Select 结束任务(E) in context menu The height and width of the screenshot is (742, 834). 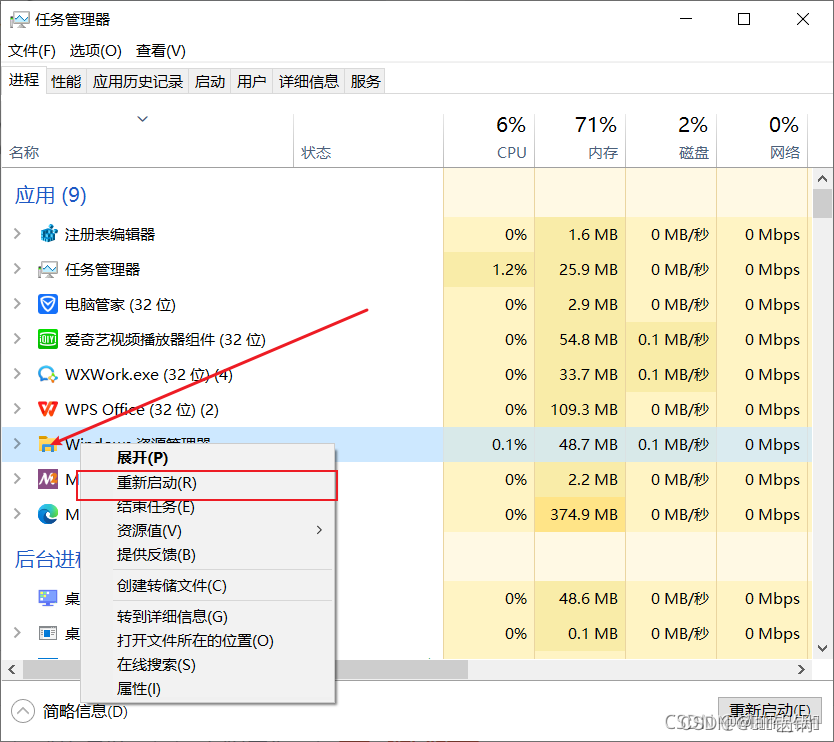[x=156, y=507]
